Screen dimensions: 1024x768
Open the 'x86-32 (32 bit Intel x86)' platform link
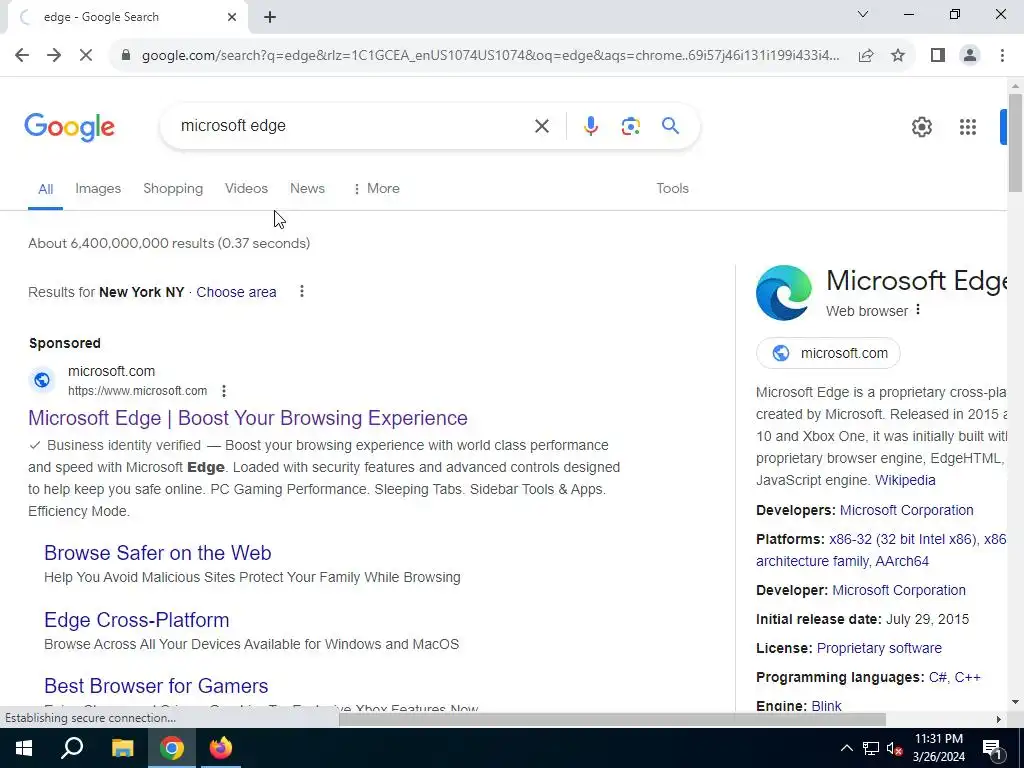(903, 539)
